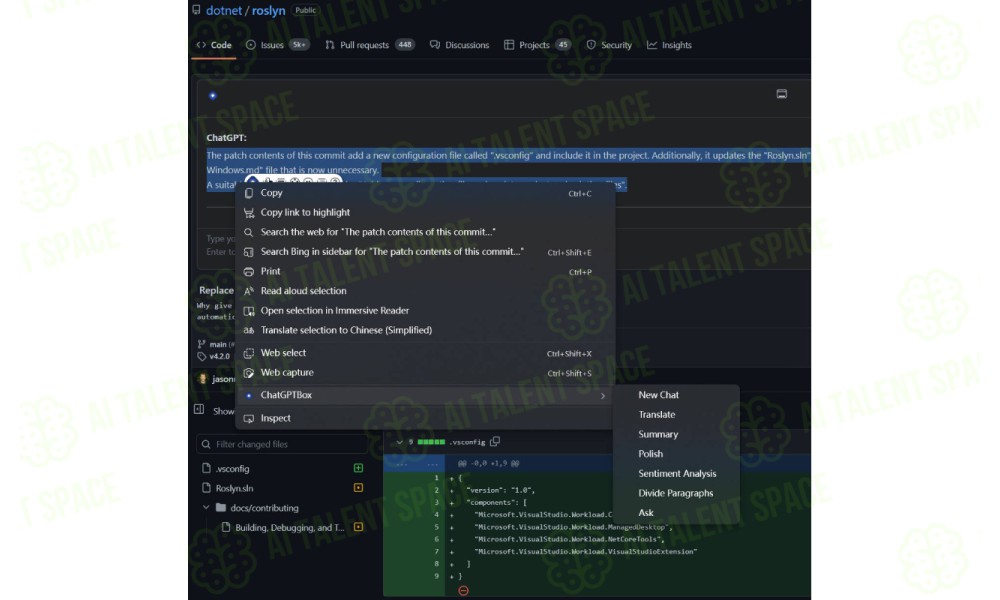Click the Inspect icon in the menu
The height and width of the screenshot is (600, 1000).
[x=249, y=418]
